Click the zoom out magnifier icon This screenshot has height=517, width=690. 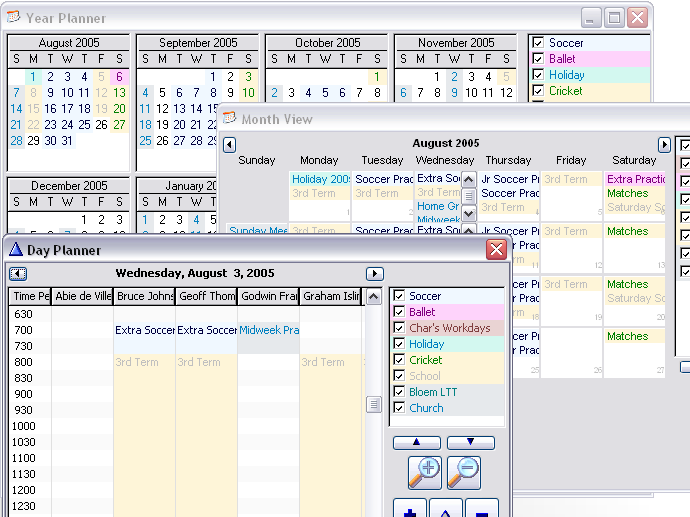(x=464, y=472)
